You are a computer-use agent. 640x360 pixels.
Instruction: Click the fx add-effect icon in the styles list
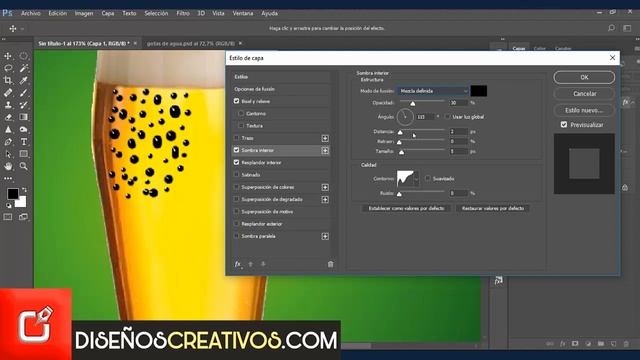238,264
